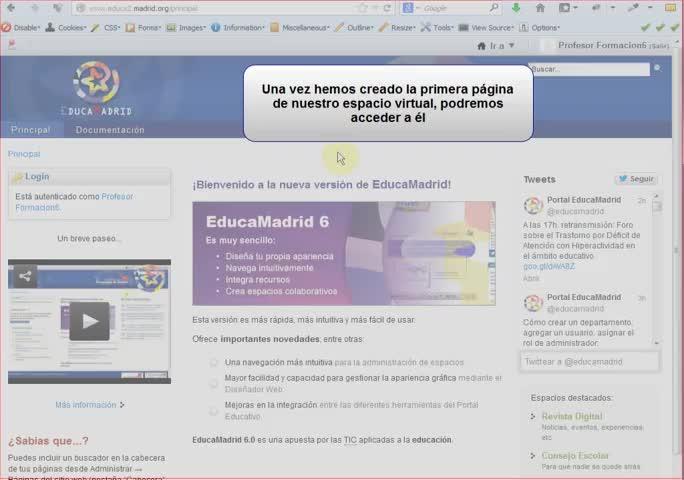Click the Tweets widget heading

click(539, 179)
